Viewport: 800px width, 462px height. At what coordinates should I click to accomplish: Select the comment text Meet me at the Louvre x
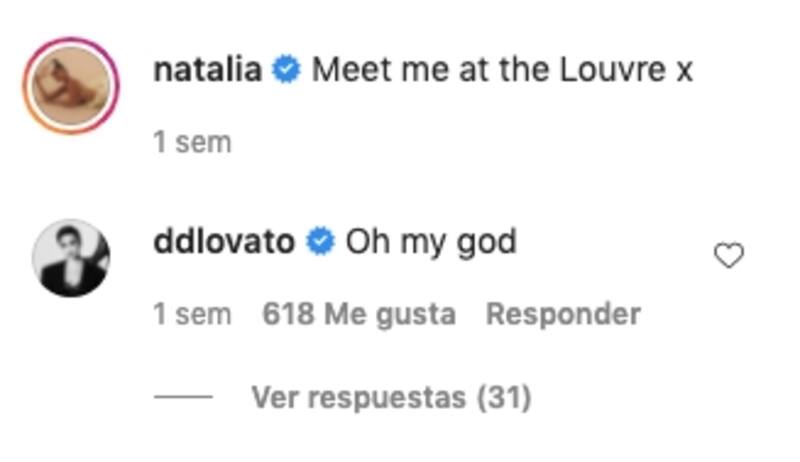(502, 69)
